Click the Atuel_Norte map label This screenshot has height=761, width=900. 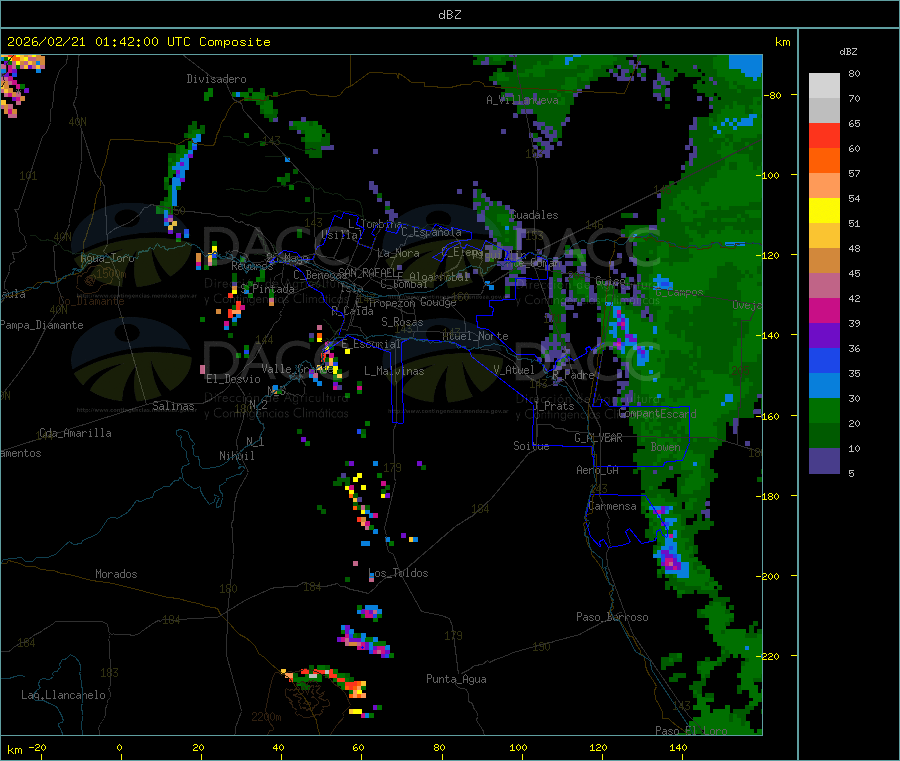[475, 336]
